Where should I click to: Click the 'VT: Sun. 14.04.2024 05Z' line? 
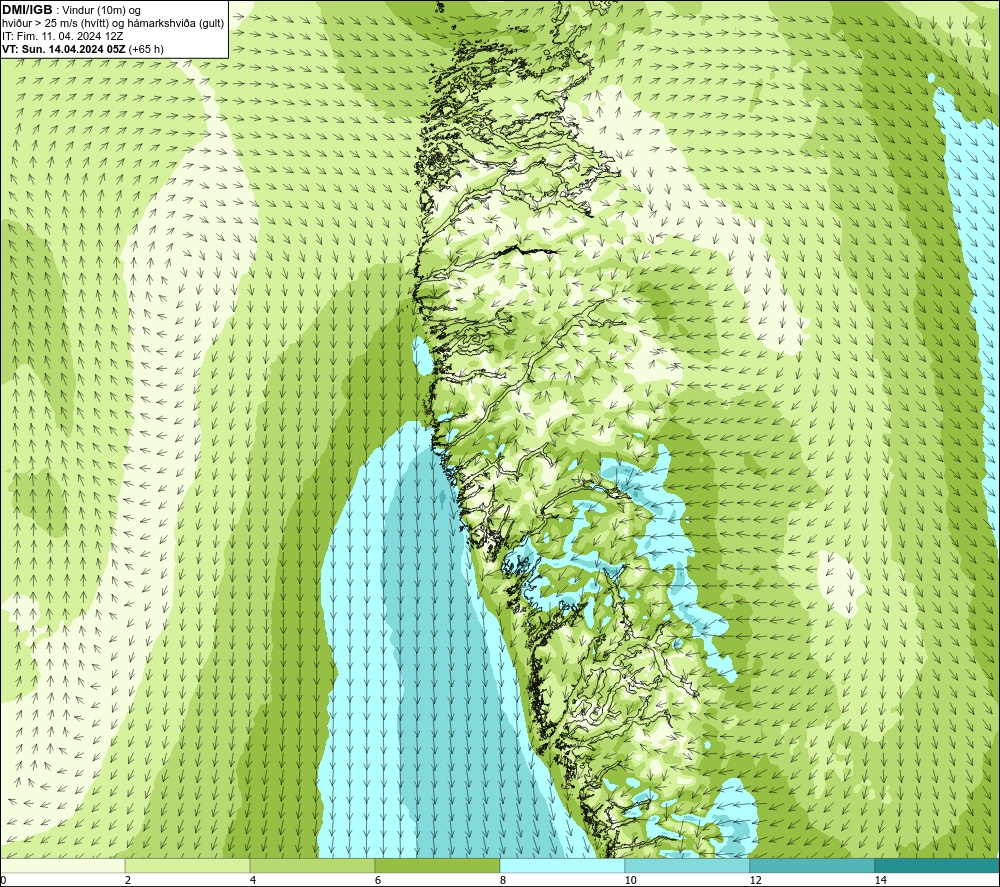pyautogui.click(x=64, y=49)
